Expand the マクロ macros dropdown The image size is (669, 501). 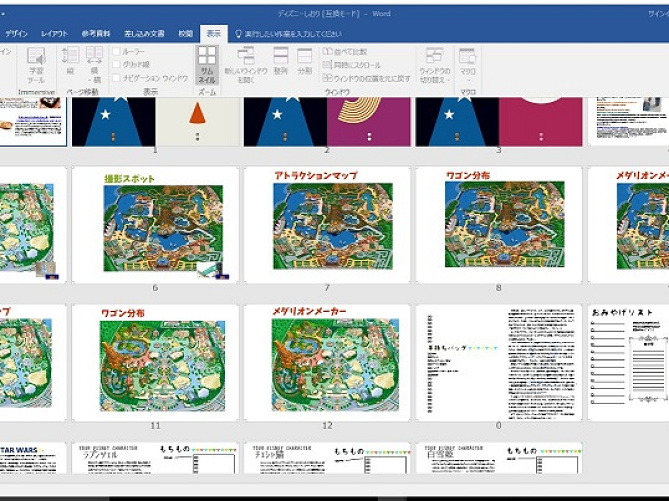468,65
